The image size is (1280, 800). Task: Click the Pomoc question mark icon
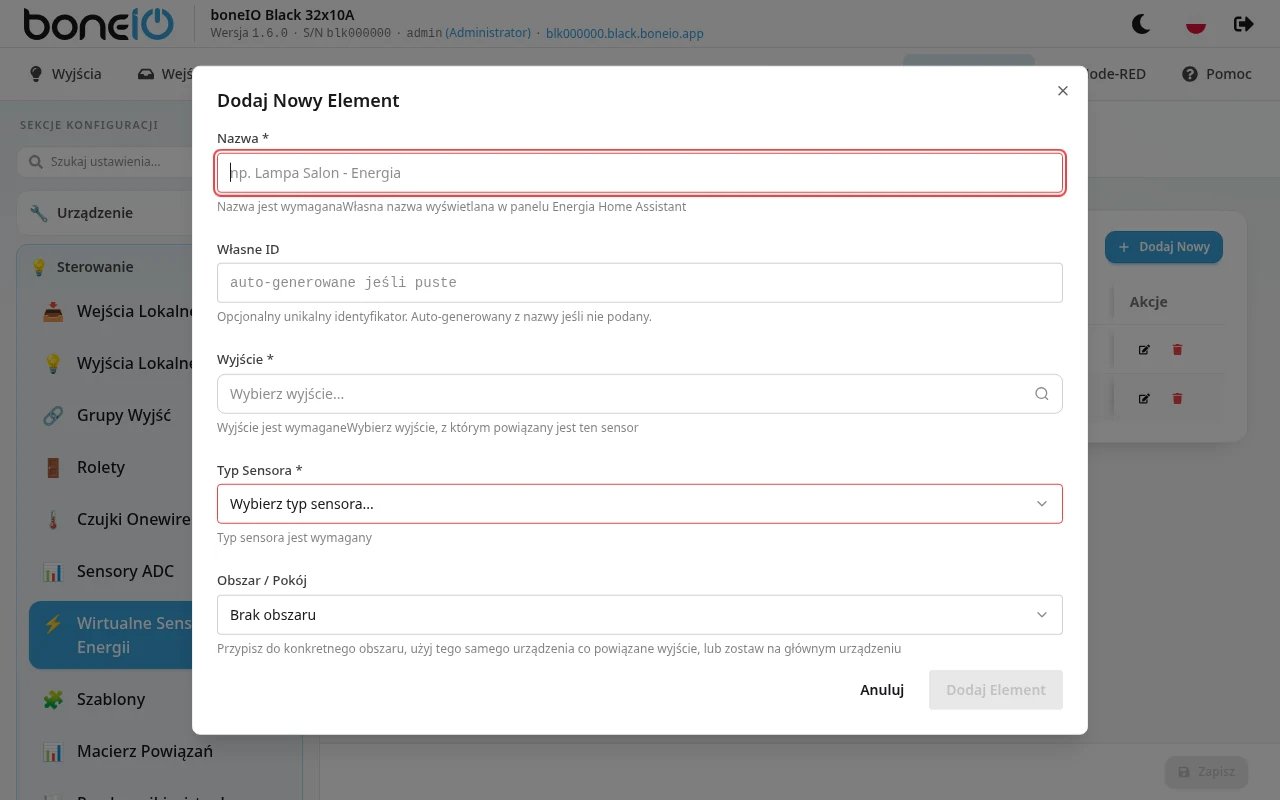coord(1190,74)
